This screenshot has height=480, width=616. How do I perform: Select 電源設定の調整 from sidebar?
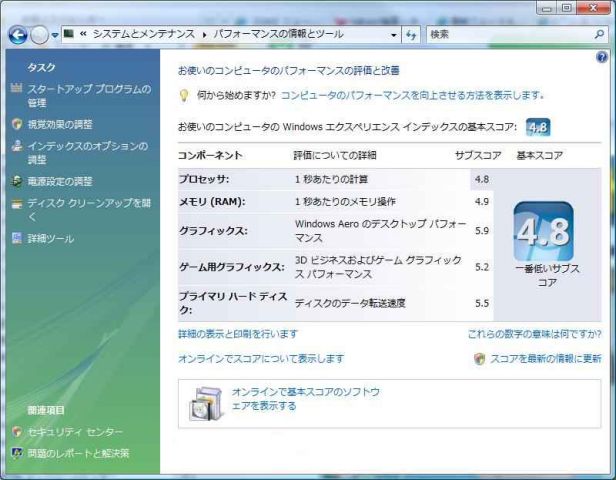(60, 181)
